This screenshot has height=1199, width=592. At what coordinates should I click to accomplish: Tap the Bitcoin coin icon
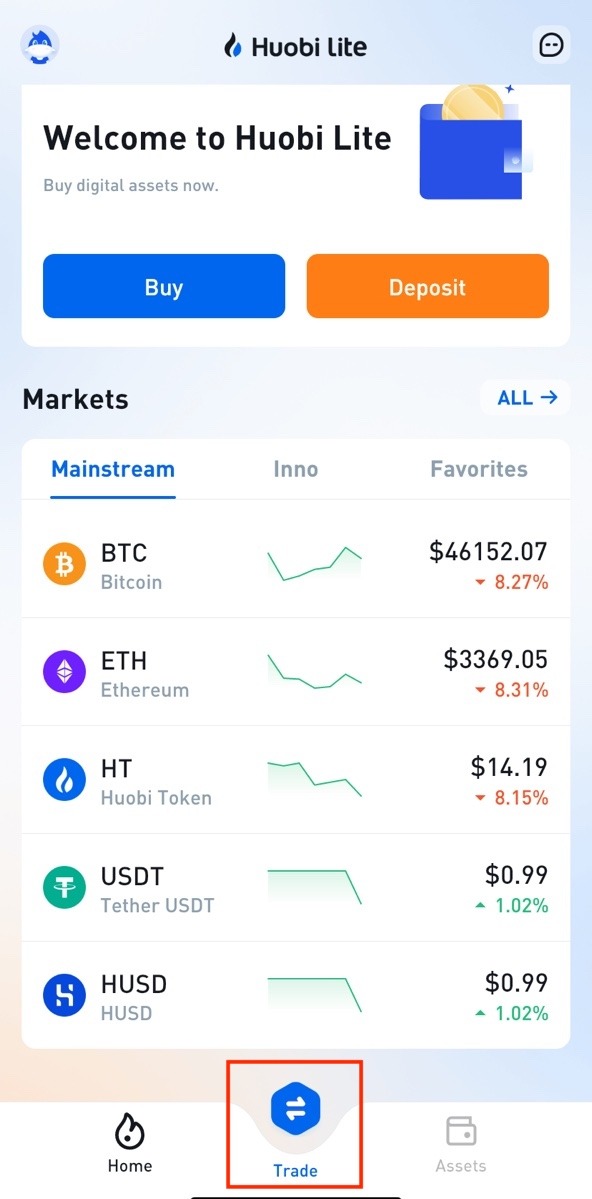[64, 565]
